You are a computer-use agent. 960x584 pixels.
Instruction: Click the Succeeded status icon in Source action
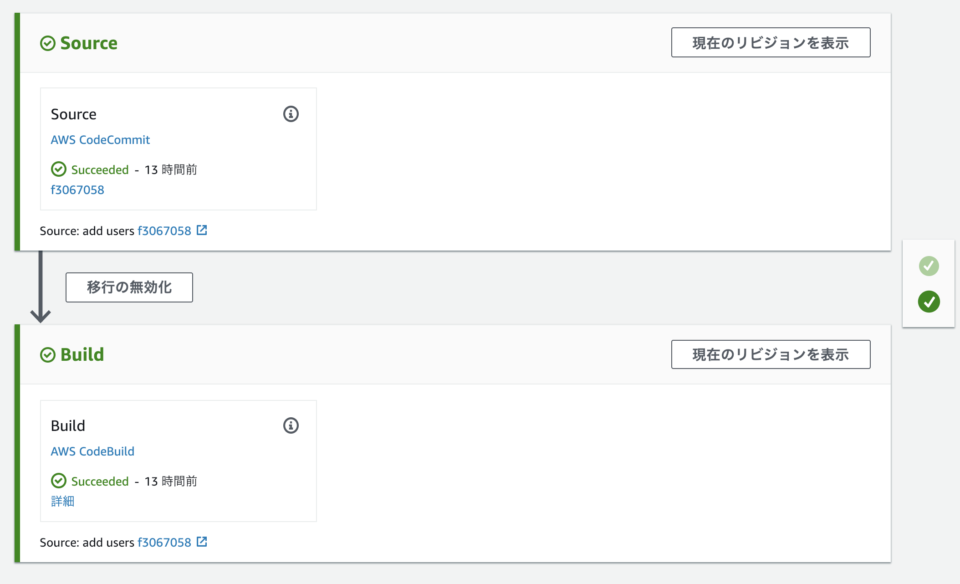pos(58,170)
